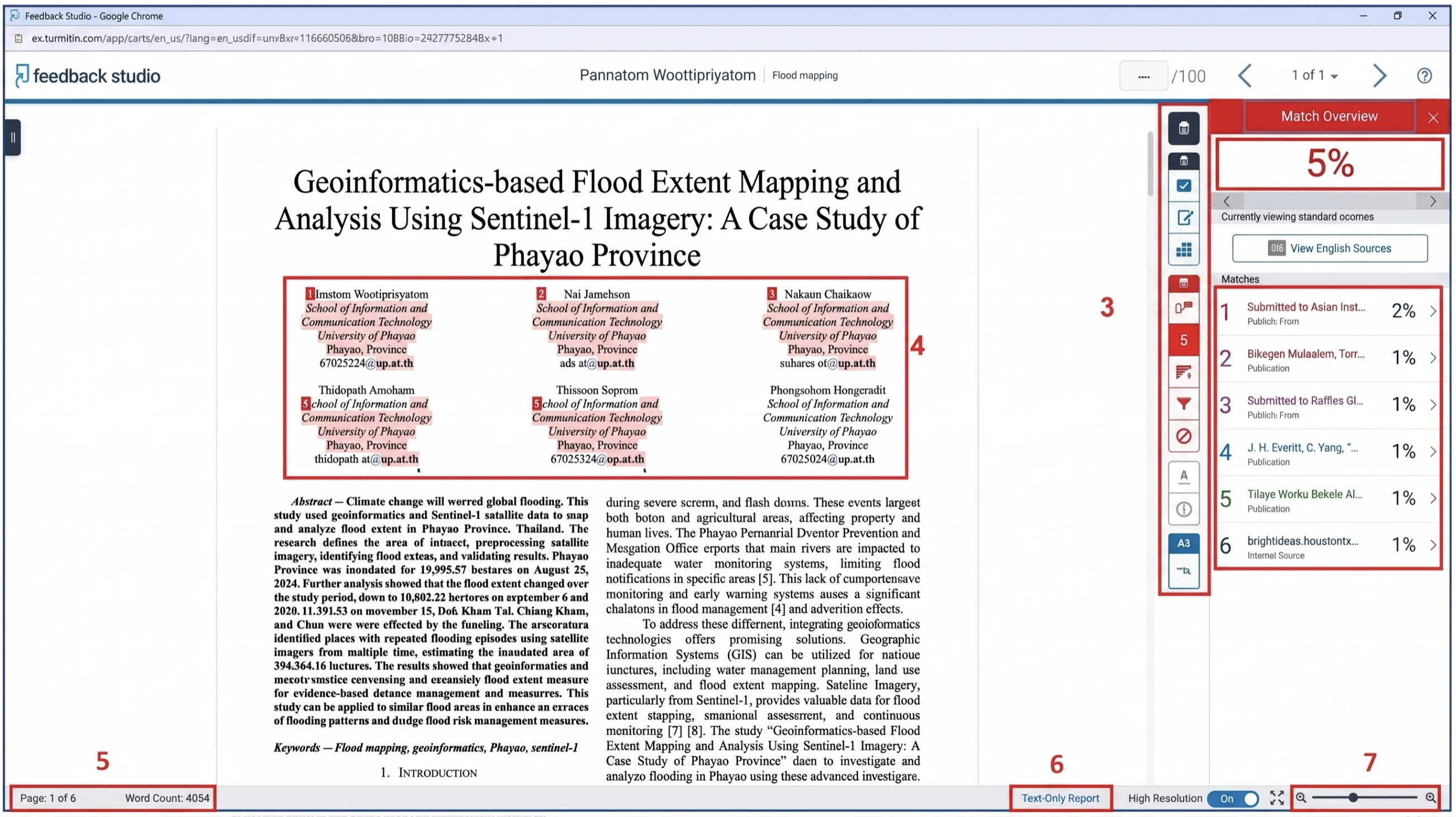
Task: Open the similarity filter funnel icon
Action: 1183,403
